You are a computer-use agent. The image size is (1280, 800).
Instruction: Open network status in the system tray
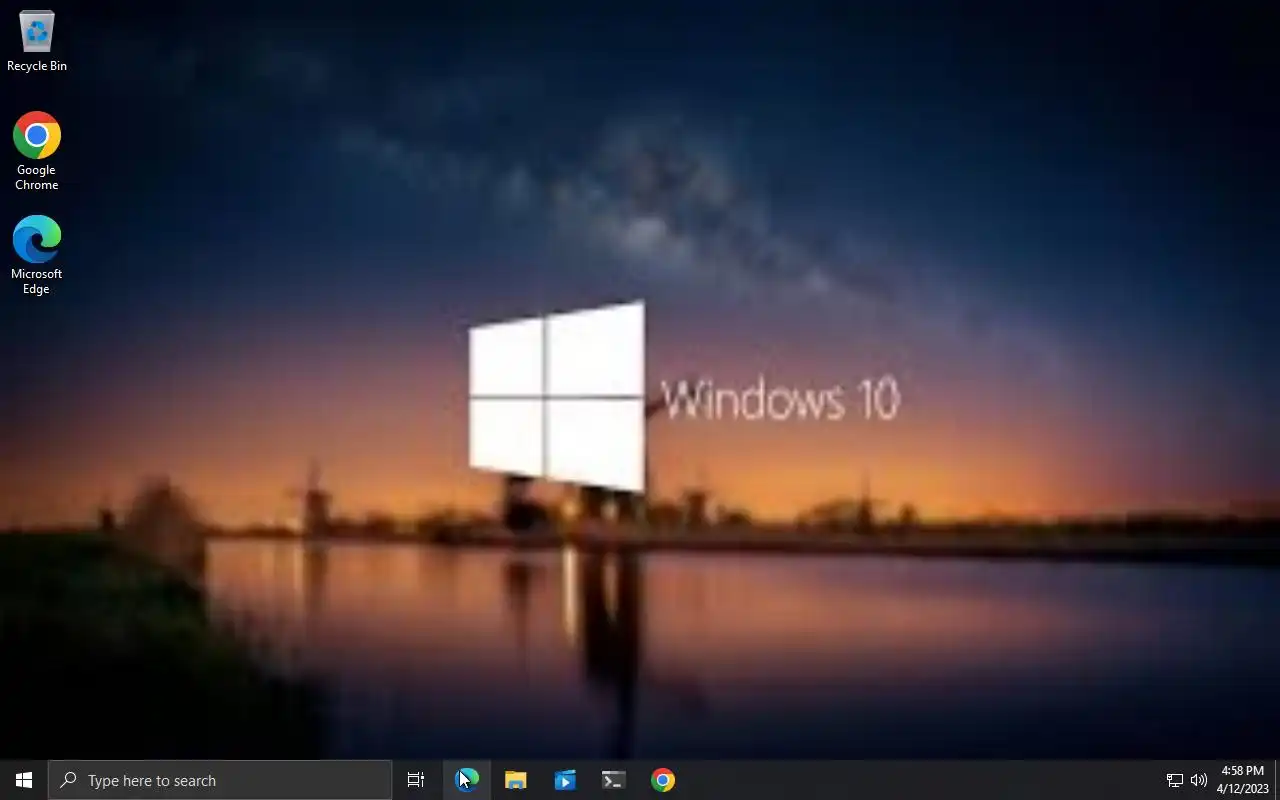pyautogui.click(x=1175, y=780)
